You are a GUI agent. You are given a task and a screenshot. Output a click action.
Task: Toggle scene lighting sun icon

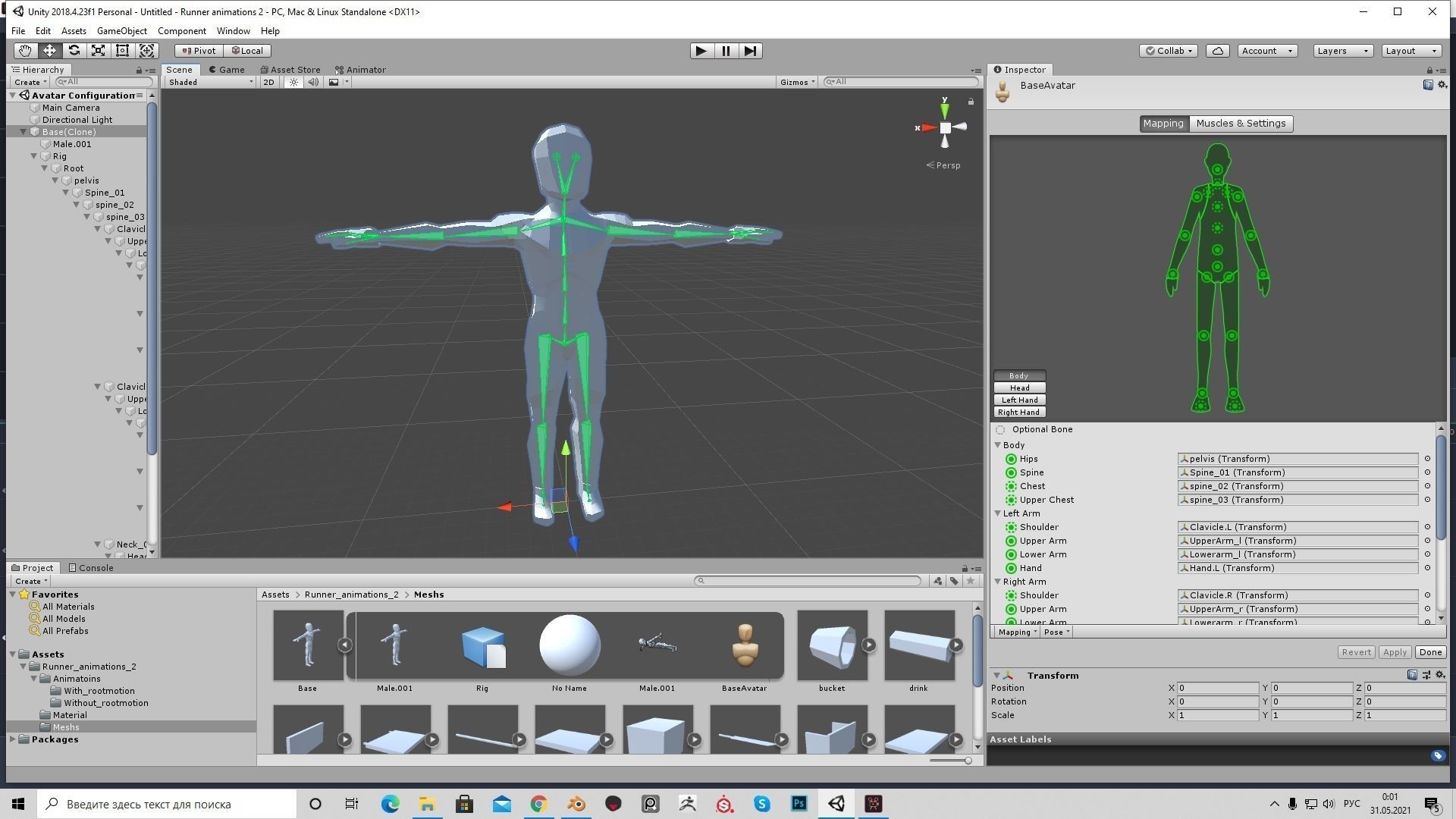(293, 82)
